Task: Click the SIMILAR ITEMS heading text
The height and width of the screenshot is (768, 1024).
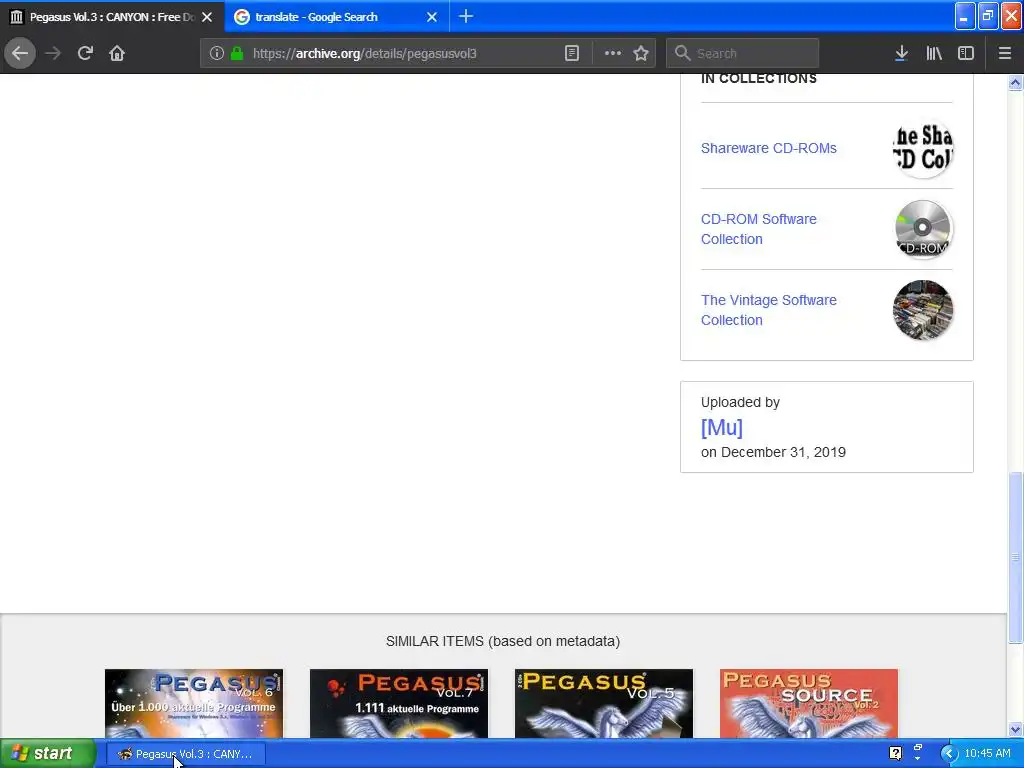Action: 503,641
